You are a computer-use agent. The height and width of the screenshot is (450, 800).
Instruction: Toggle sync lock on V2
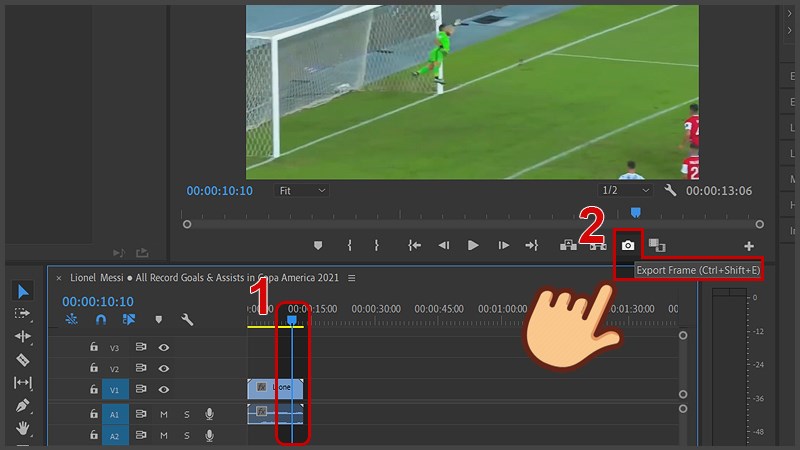(141, 368)
